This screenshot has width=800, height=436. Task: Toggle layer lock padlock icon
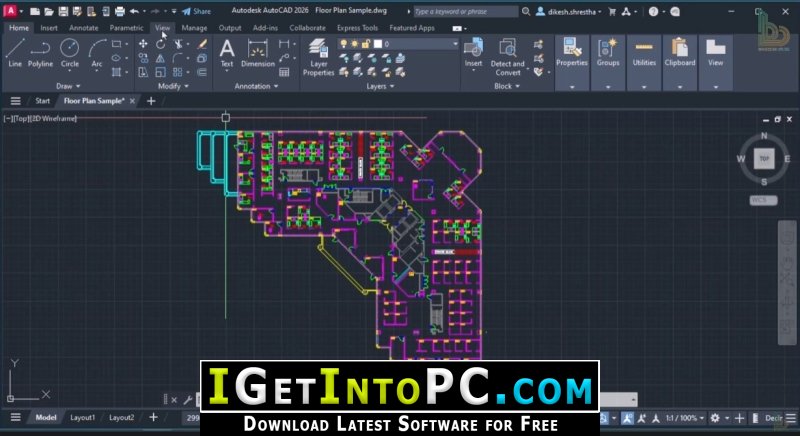(x=366, y=44)
